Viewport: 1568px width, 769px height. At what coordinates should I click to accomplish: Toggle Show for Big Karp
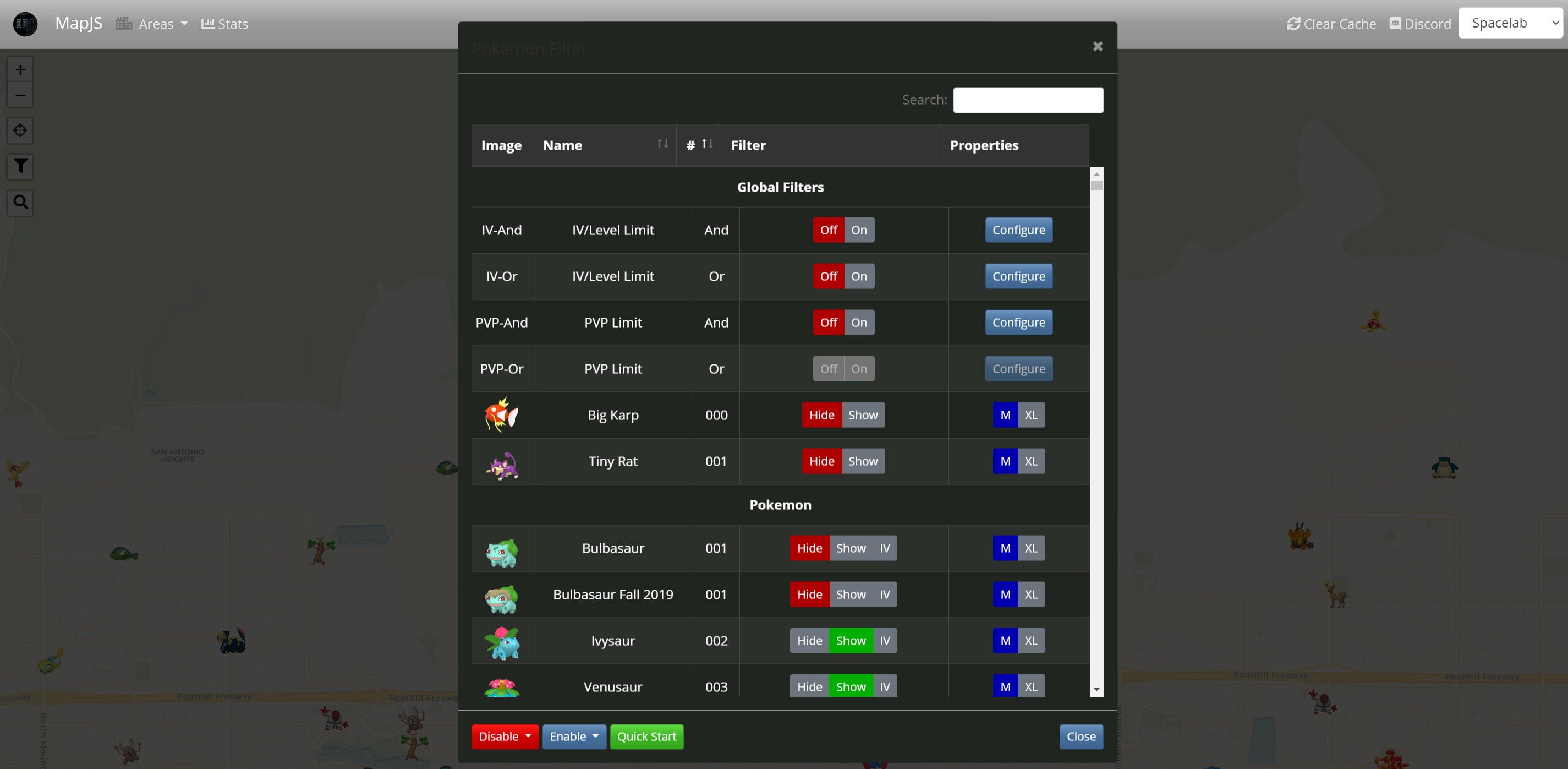coord(863,415)
